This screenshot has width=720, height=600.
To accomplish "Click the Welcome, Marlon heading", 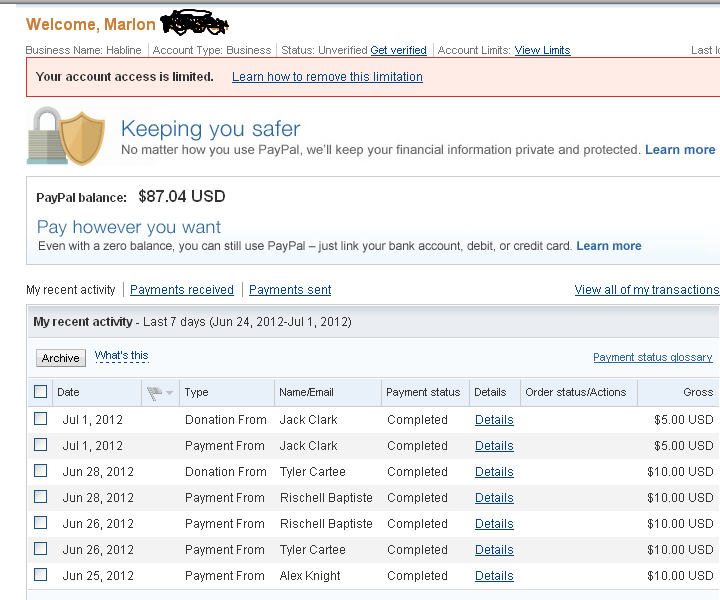I will coord(91,24).
